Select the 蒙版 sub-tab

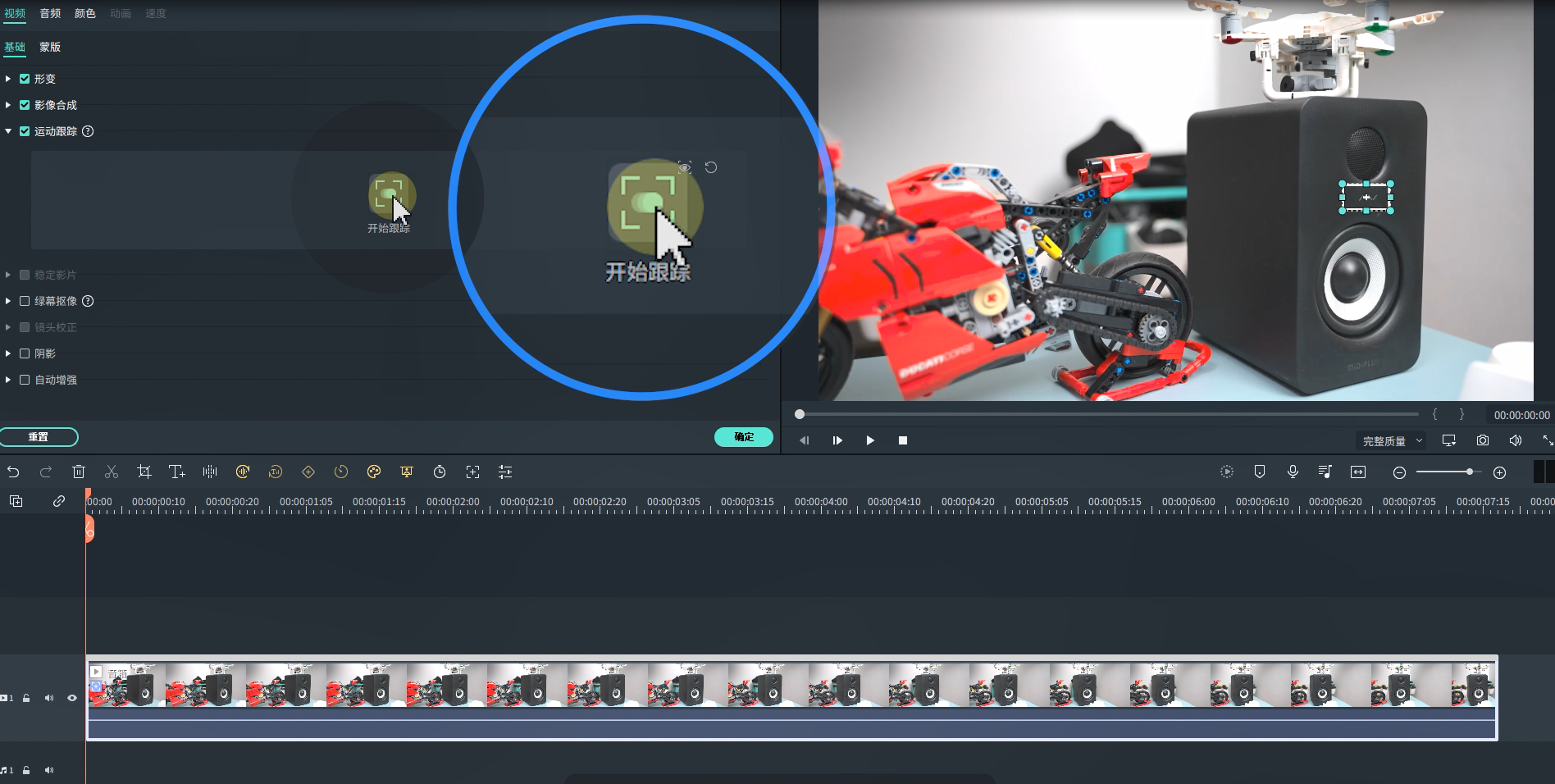click(50, 48)
